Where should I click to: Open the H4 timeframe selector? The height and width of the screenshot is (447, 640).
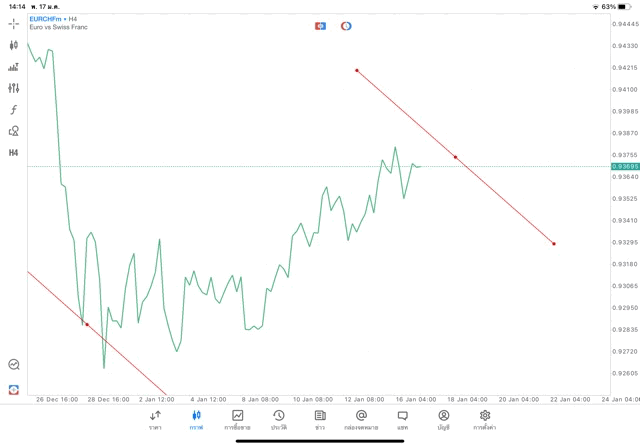(x=13, y=153)
